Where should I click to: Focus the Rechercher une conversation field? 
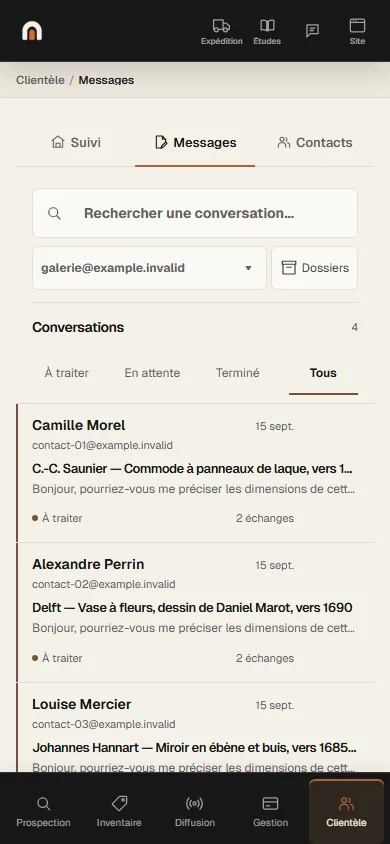point(195,213)
